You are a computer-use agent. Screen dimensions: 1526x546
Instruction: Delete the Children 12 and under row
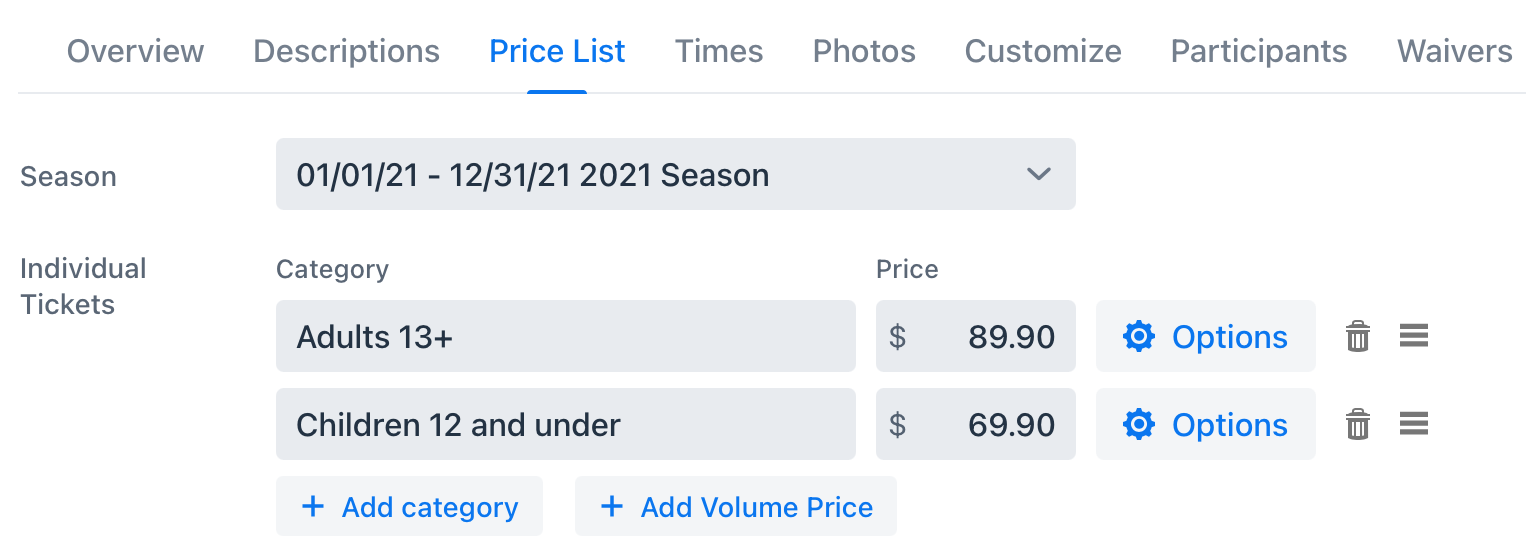1357,425
